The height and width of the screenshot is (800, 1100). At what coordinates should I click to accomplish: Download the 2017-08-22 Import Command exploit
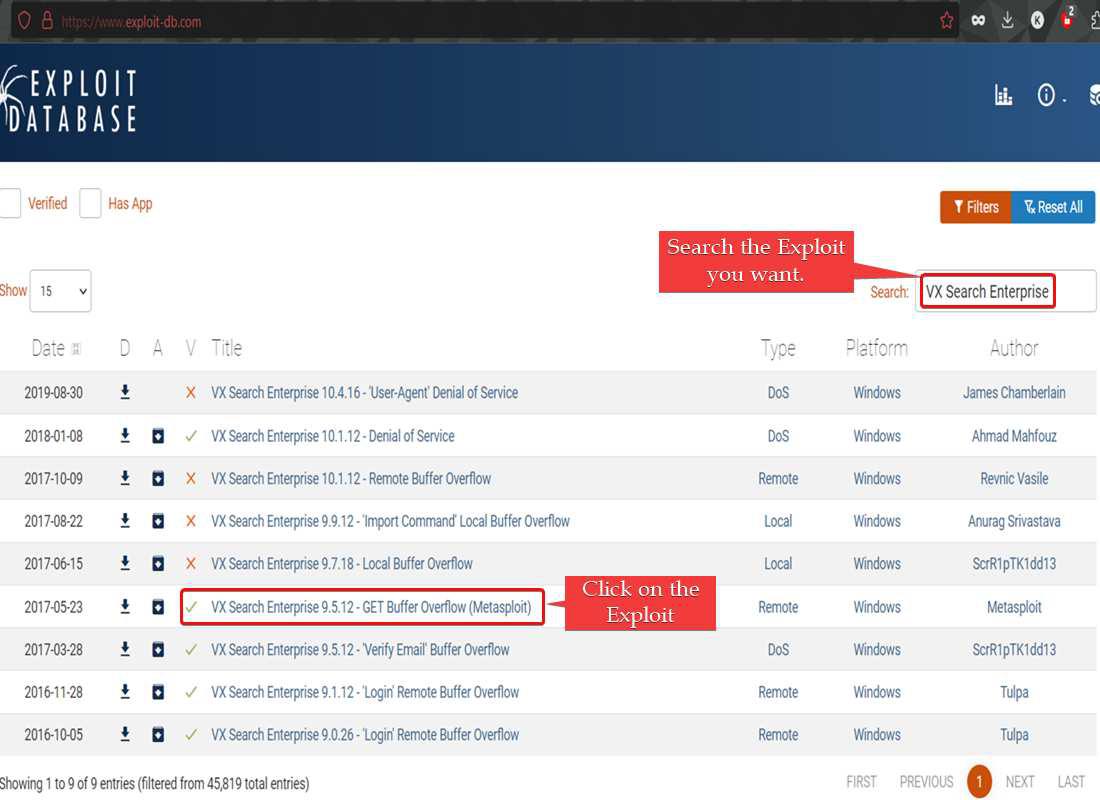pyautogui.click(x=125, y=521)
